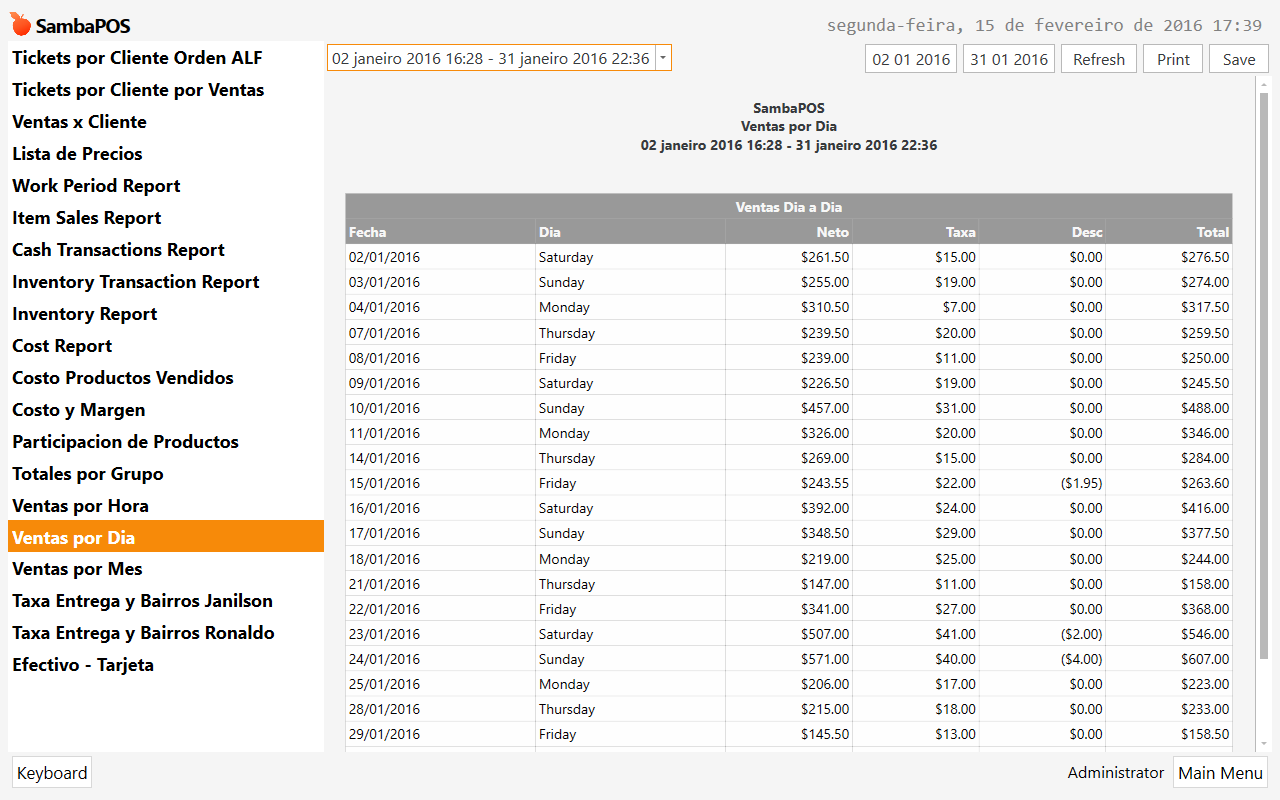Return to the Main Menu
The image size is (1280, 800).
(1220, 773)
